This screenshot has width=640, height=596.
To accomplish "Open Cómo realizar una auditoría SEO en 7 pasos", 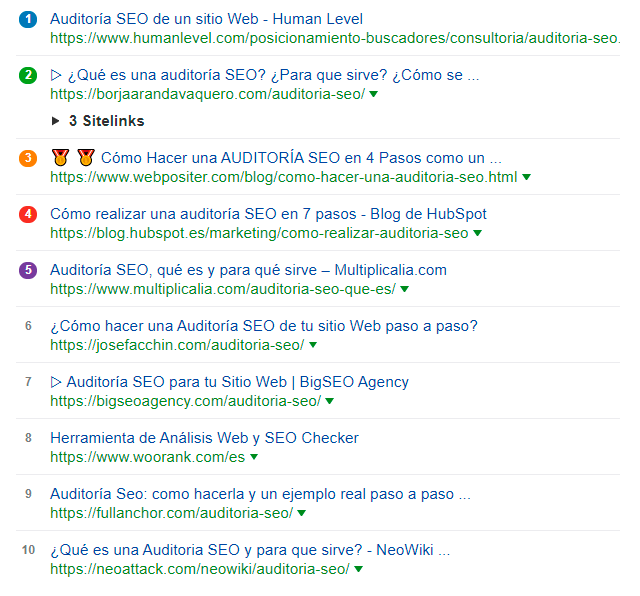I will tap(269, 214).
